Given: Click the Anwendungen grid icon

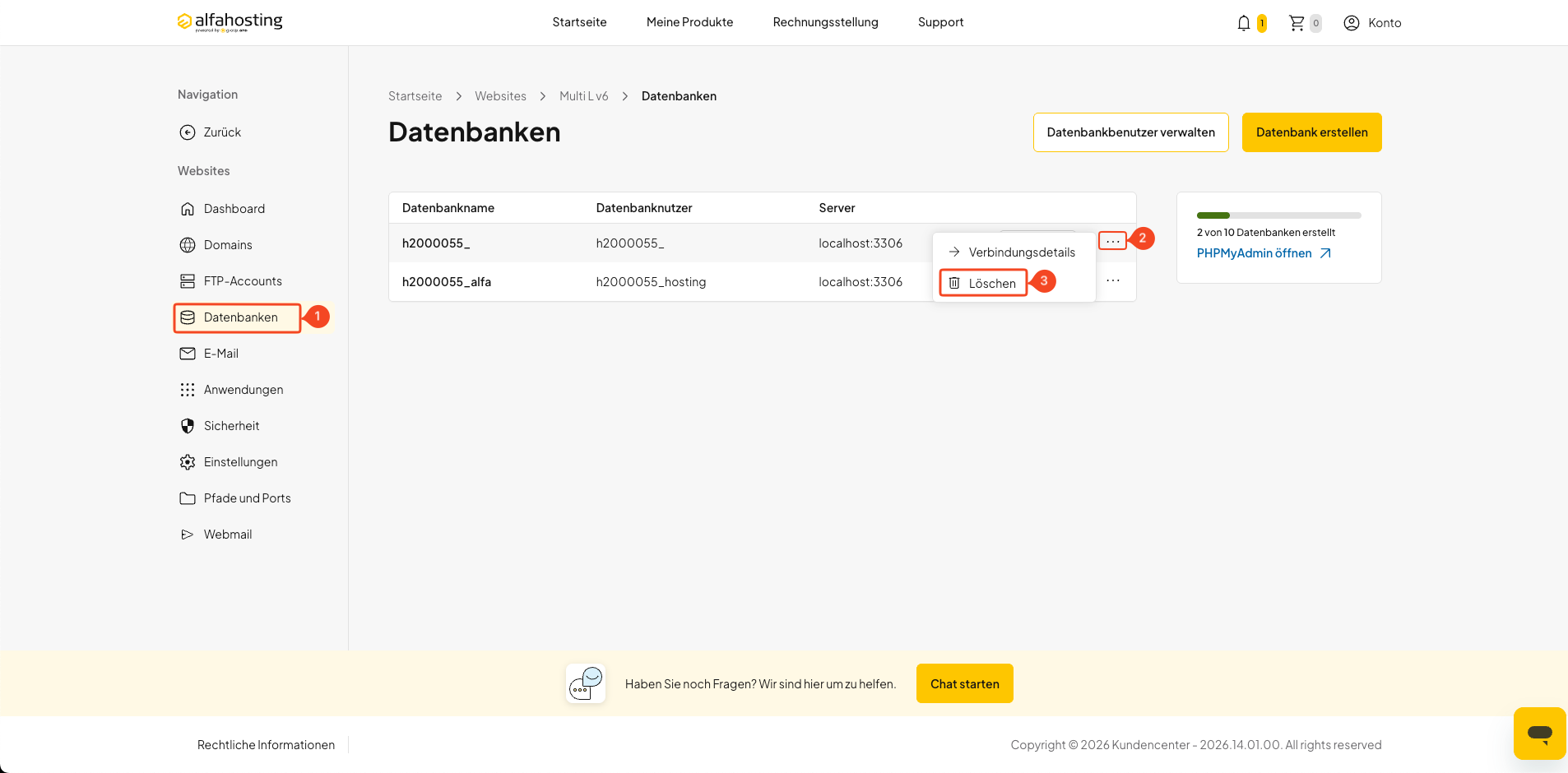Looking at the screenshot, I should point(188,390).
